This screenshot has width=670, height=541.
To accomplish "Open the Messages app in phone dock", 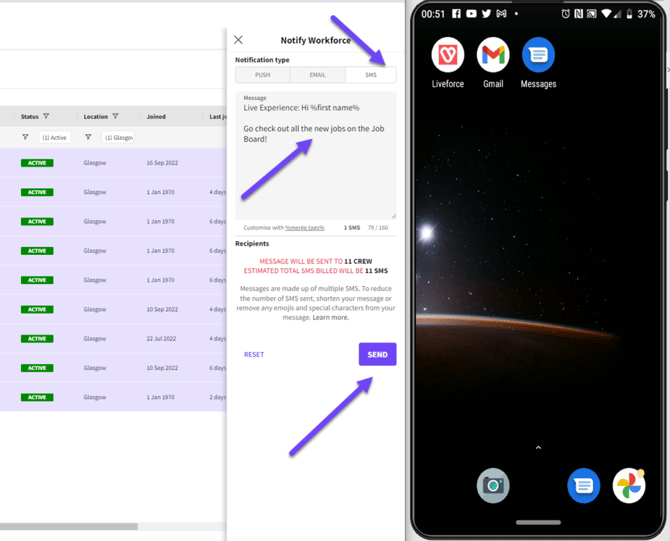I will pos(584,485).
